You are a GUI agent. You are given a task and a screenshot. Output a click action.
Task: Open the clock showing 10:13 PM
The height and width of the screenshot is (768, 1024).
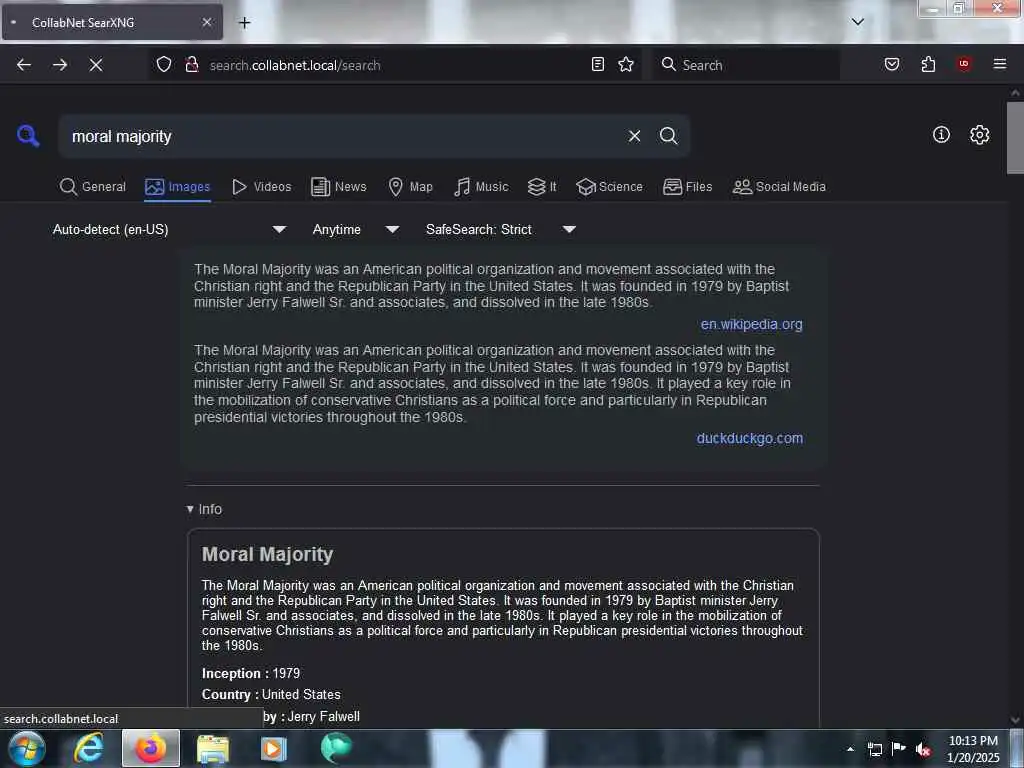pyautogui.click(x=973, y=749)
